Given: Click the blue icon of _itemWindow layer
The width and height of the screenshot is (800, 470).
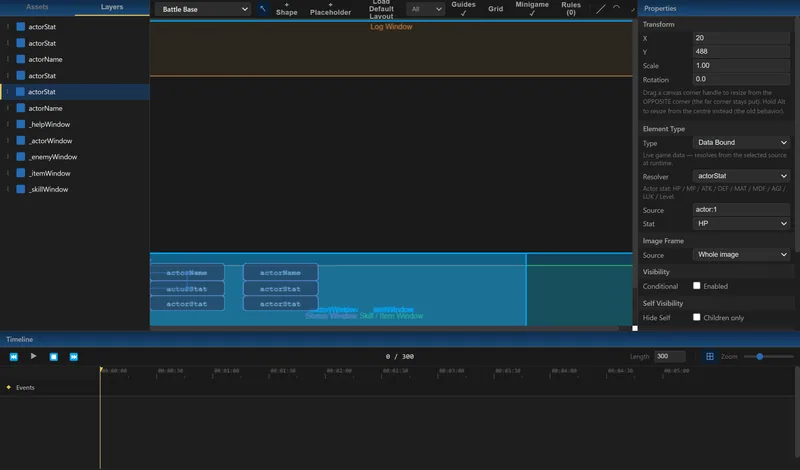Looking at the screenshot, I should (x=20, y=173).
